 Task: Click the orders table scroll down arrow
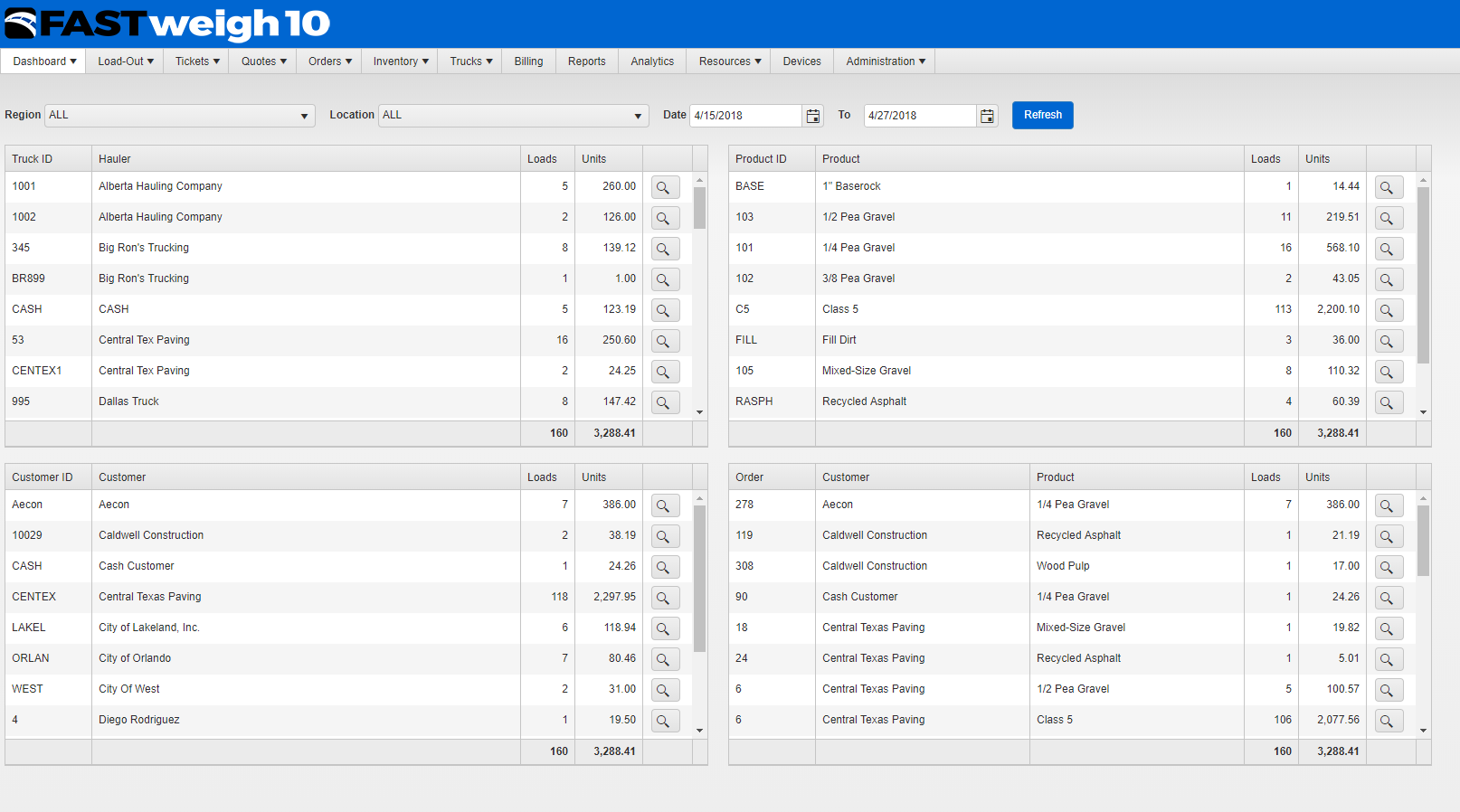click(x=1423, y=731)
